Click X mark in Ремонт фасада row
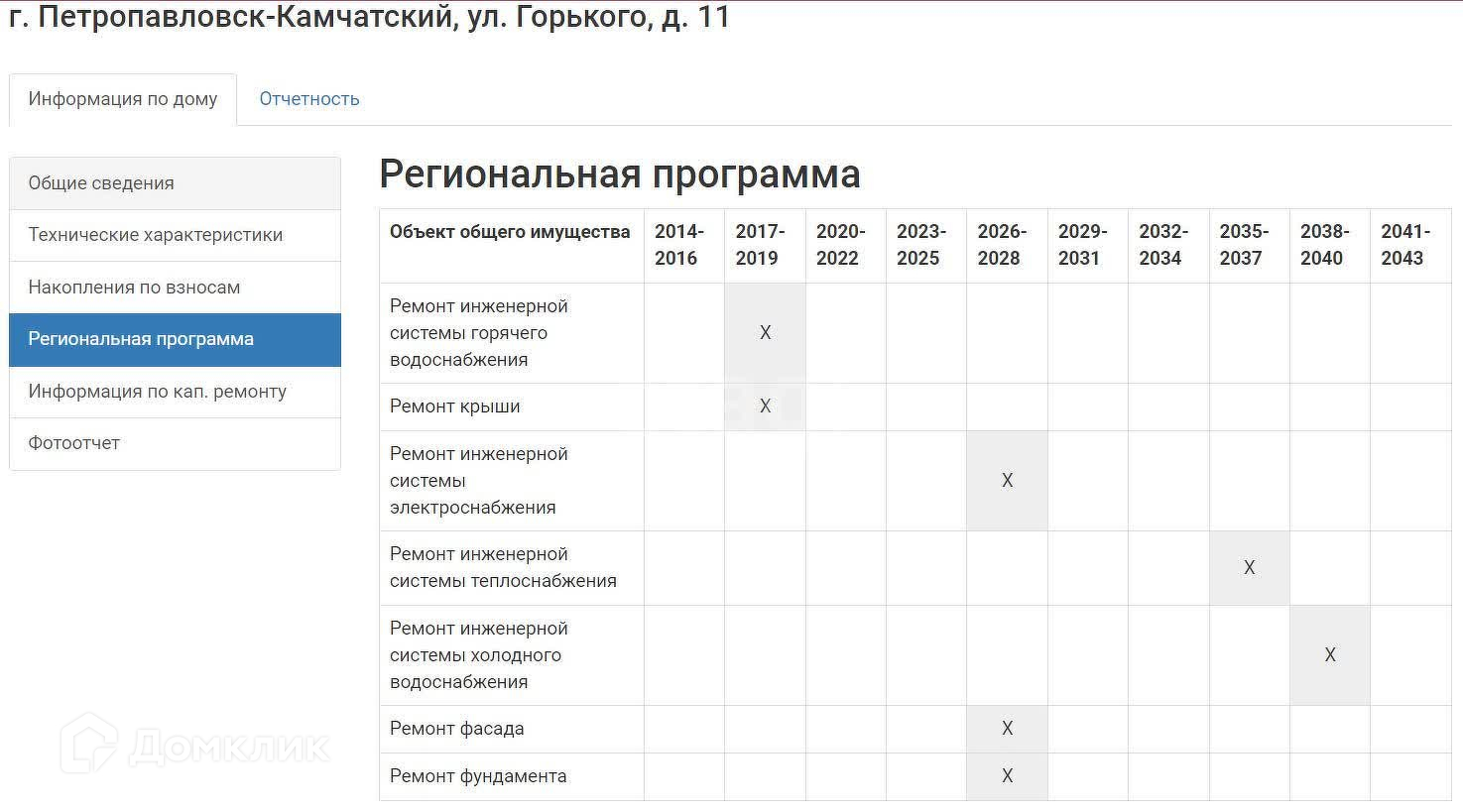Viewport: 1463px width, 812px height. 1007,729
